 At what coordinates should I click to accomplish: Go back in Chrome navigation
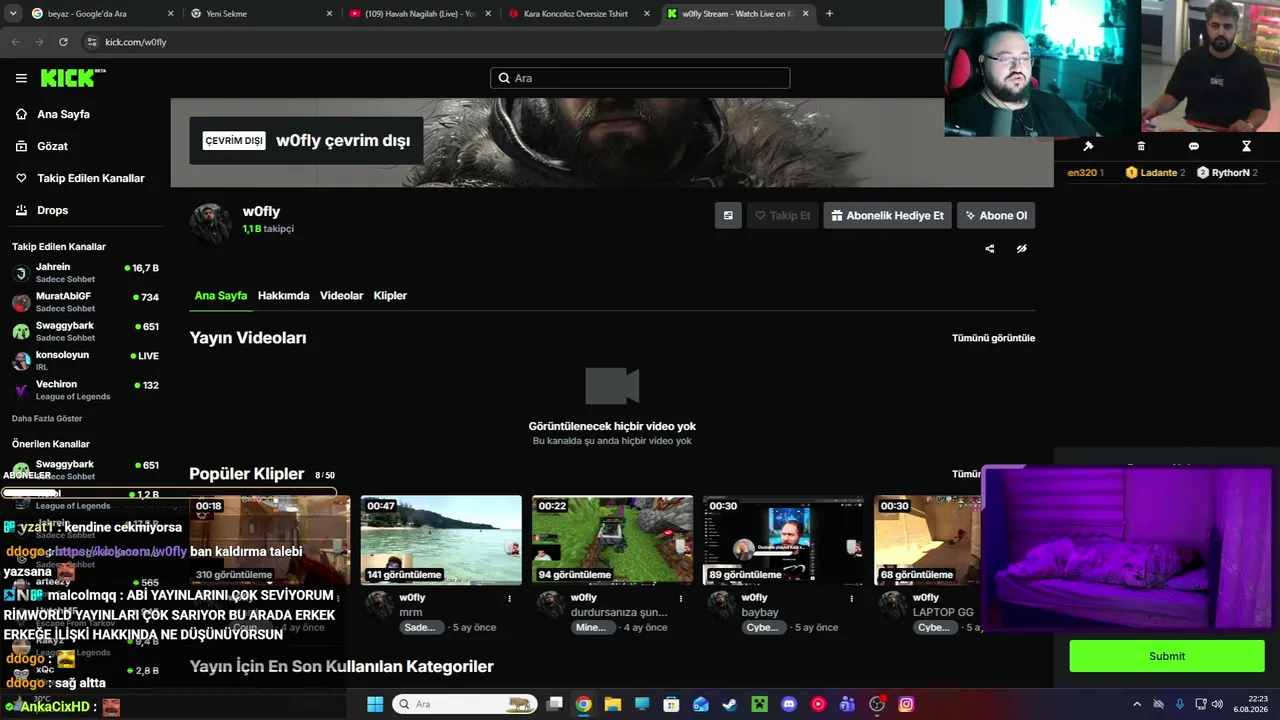(x=15, y=42)
